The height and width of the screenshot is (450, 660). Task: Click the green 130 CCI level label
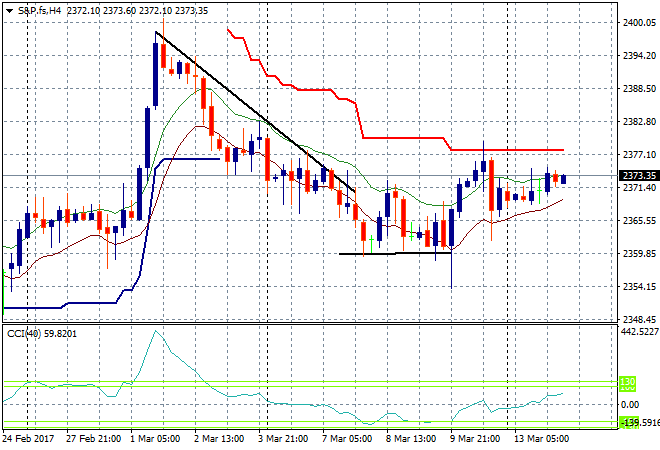click(x=627, y=382)
